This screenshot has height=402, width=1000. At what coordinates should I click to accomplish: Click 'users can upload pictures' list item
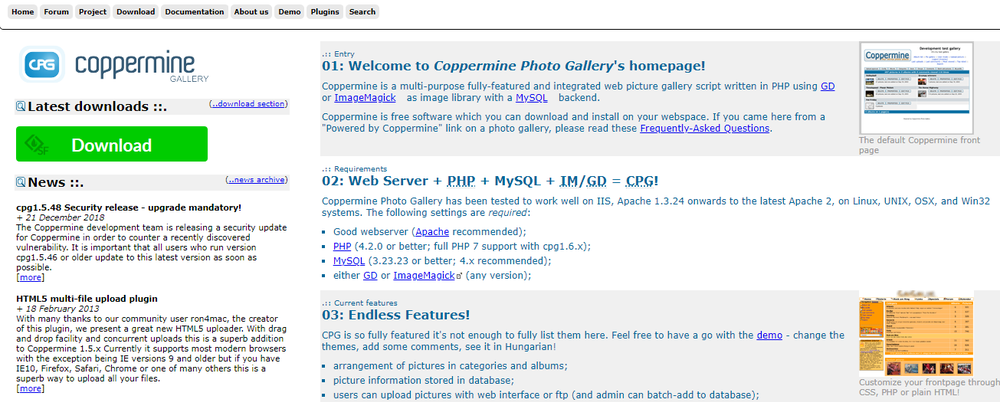pos(546,395)
